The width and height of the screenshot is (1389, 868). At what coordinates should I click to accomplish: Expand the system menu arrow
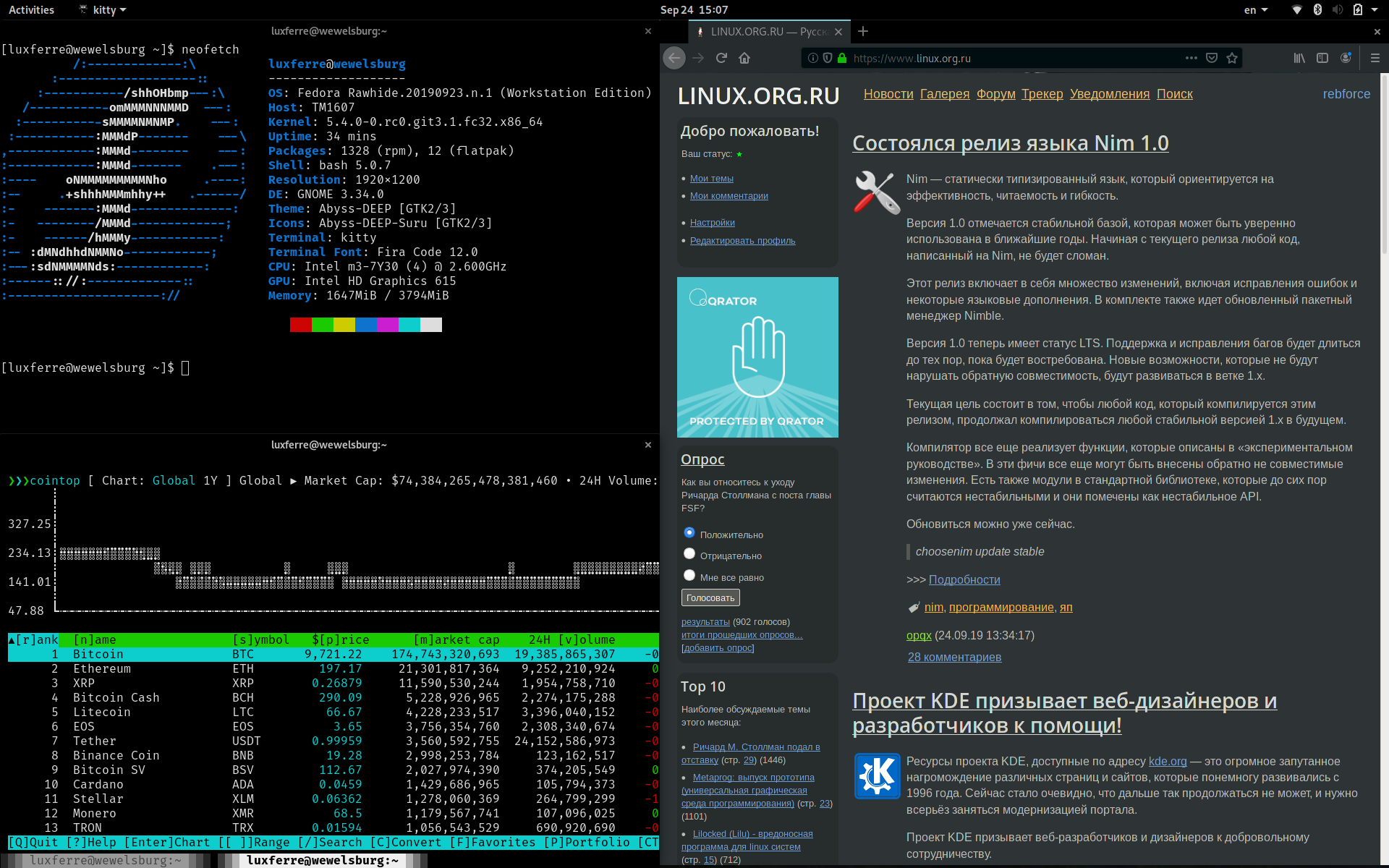tap(1375, 10)
